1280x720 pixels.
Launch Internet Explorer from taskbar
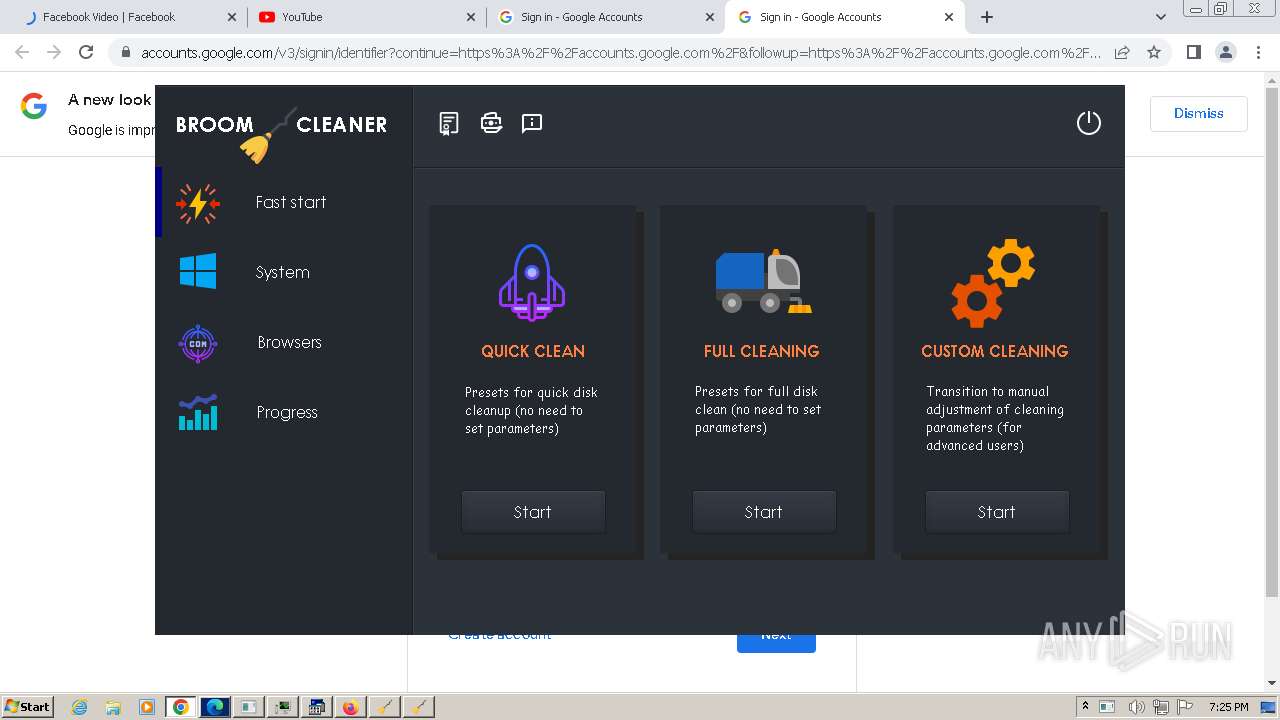click(79, 707)
